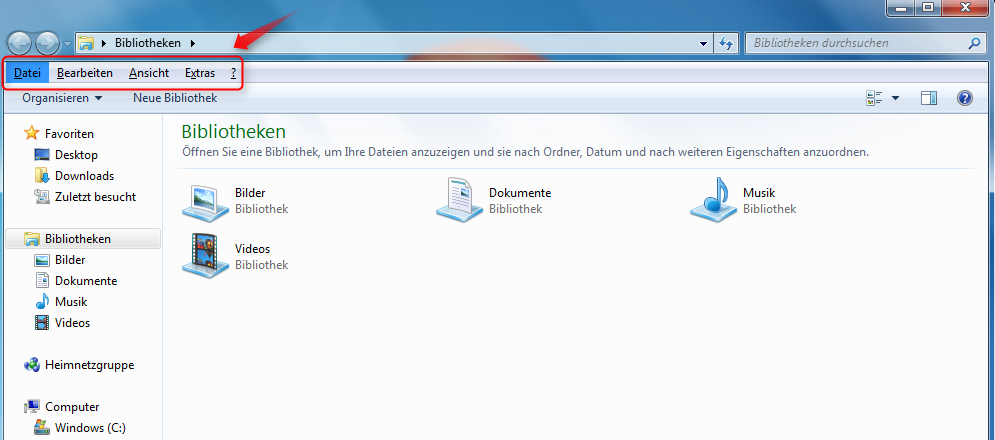Select Windows (C:) drive in sidebar

(x=90, y=428)
